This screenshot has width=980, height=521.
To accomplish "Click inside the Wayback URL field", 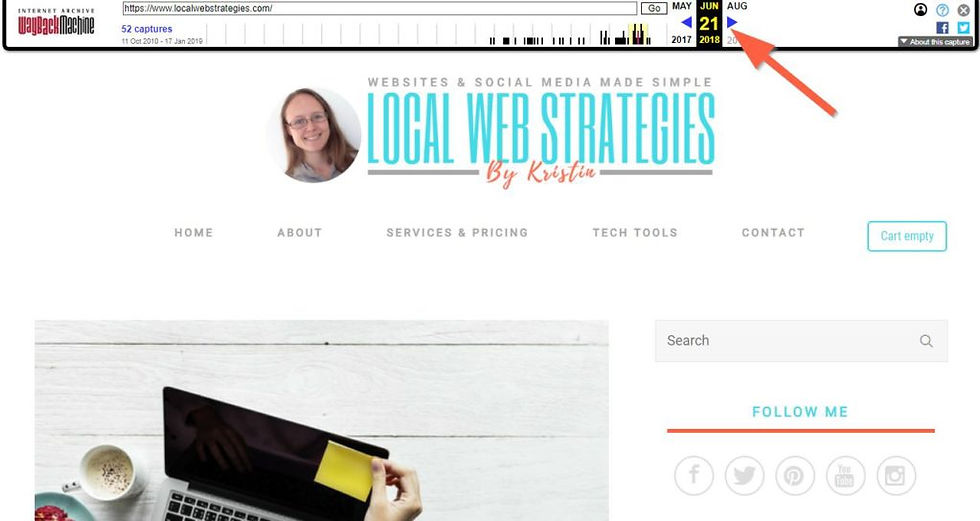I will 380,8.
